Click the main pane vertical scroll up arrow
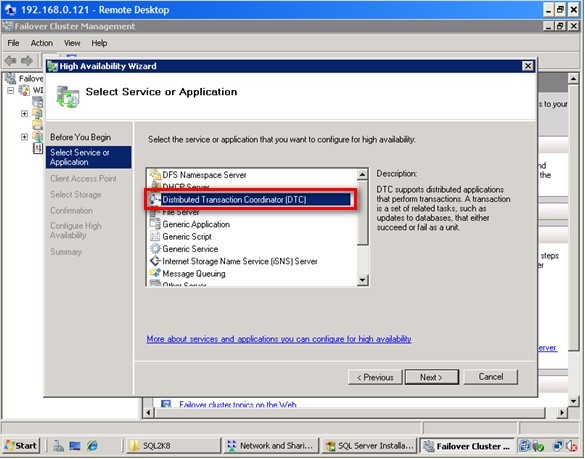Screen dimensions: 585x459 pos(573,78)
